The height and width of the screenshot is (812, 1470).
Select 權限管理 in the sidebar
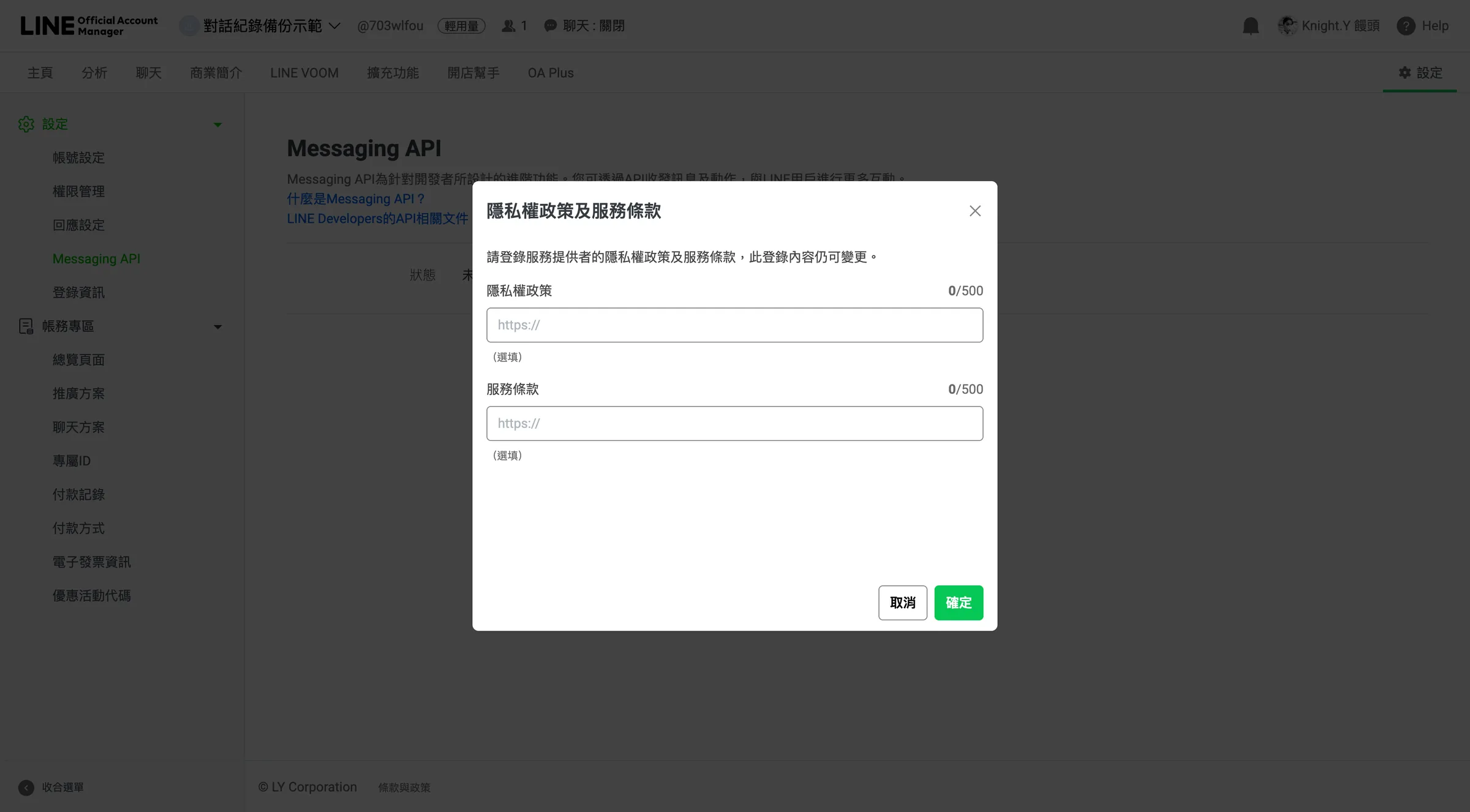[78, 192]
